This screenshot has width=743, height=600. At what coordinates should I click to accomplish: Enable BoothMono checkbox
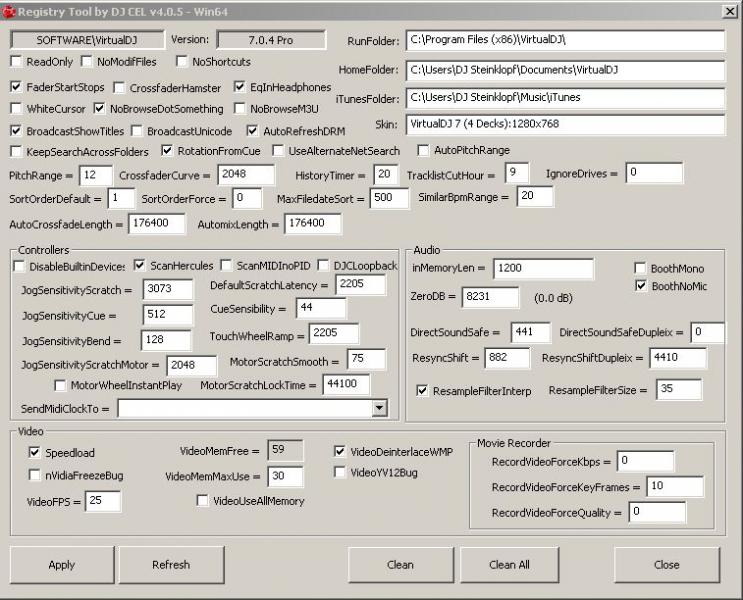tap(640, 268)
